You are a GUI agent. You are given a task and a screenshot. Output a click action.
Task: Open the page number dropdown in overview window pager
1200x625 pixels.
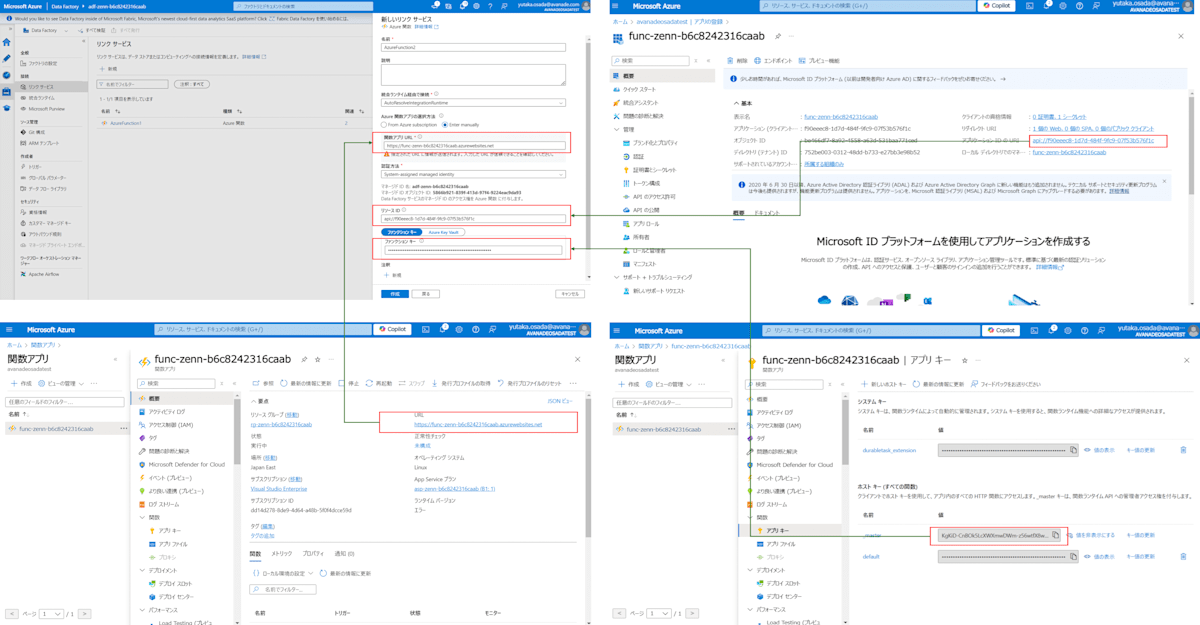(x=51, y=613)
